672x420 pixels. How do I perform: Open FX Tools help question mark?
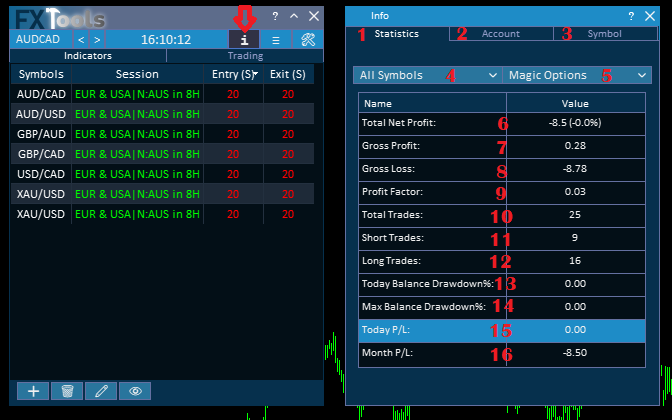tap(275, 16)
